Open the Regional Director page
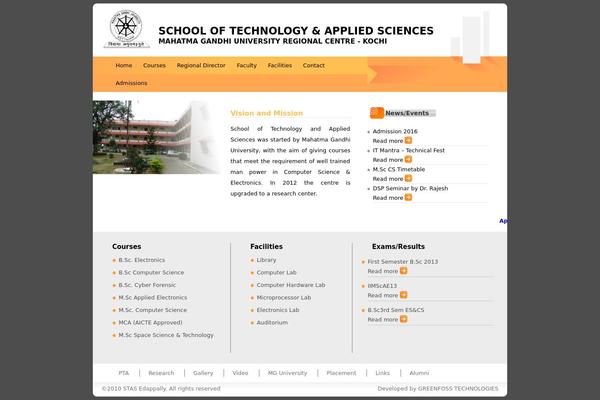Viewport: 600px width, 400px height. [201, 65]
